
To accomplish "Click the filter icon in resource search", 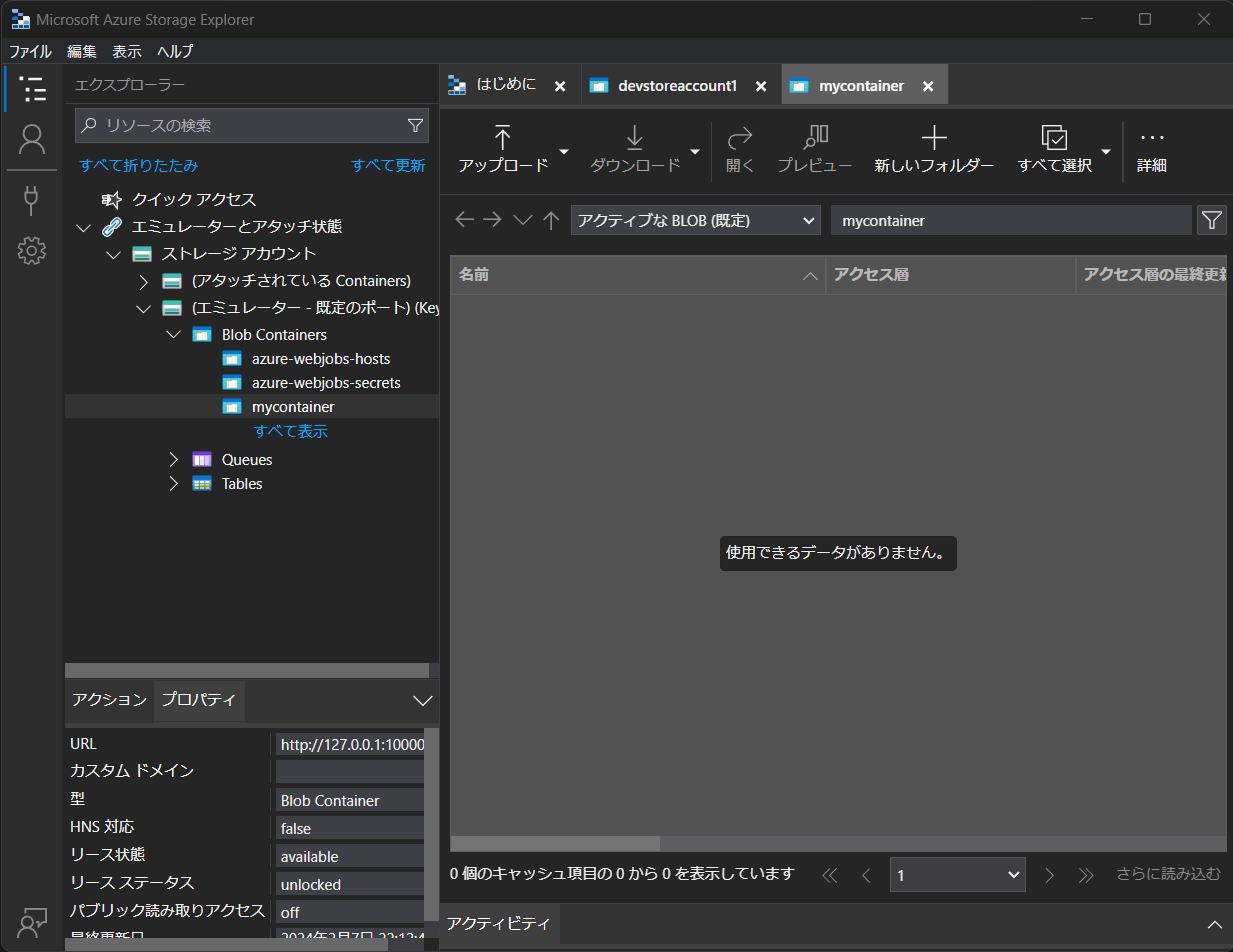I will [x=415, y=126].
